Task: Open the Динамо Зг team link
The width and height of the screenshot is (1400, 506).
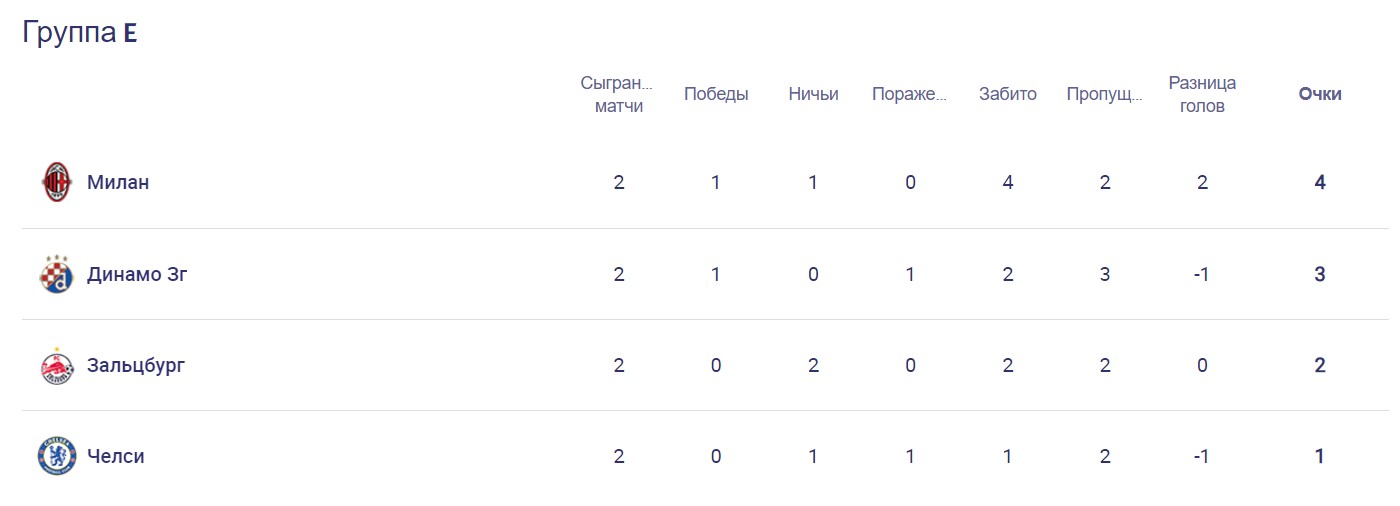Action: click(x=137, y=274)
